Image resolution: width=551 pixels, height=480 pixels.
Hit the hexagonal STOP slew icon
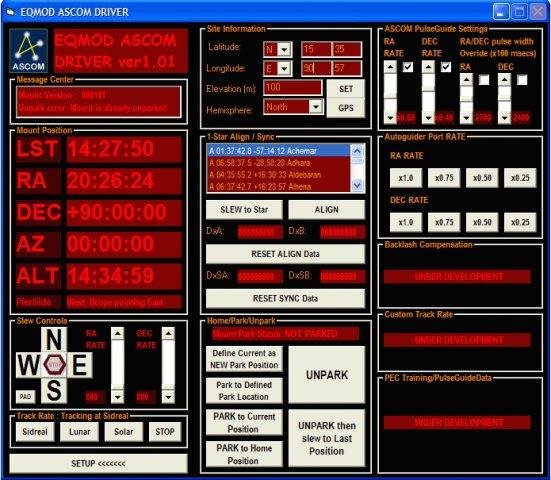click(54, 365)
